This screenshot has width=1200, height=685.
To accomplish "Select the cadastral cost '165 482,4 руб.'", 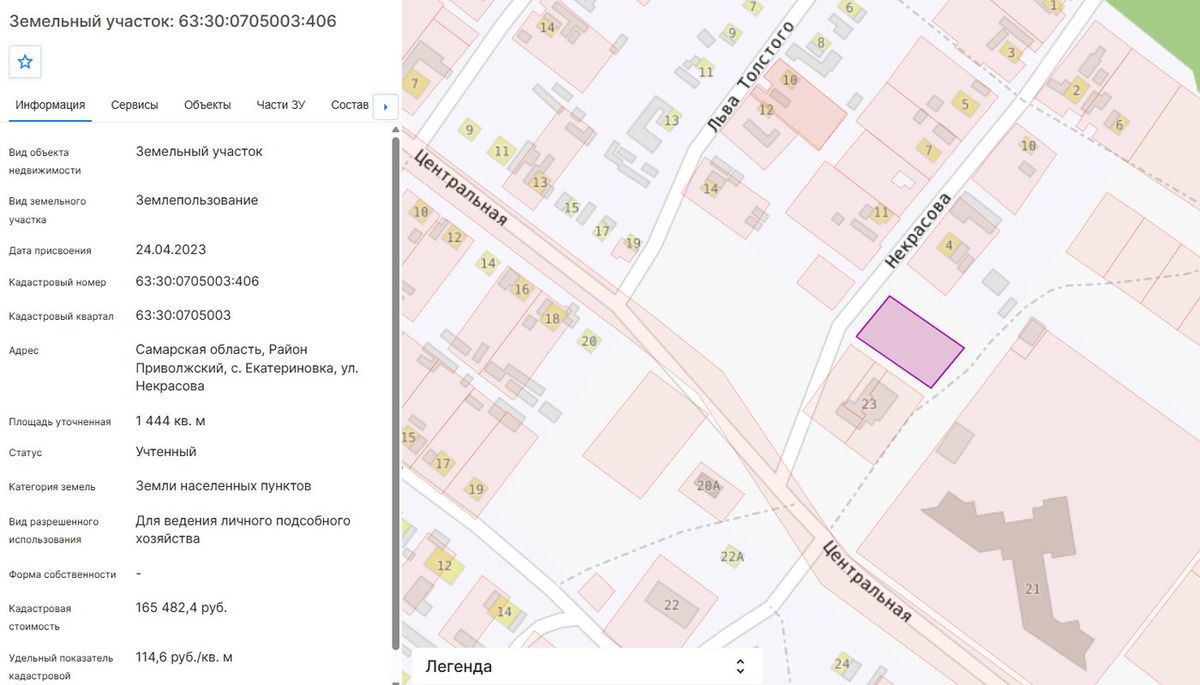I will [182, 607].
